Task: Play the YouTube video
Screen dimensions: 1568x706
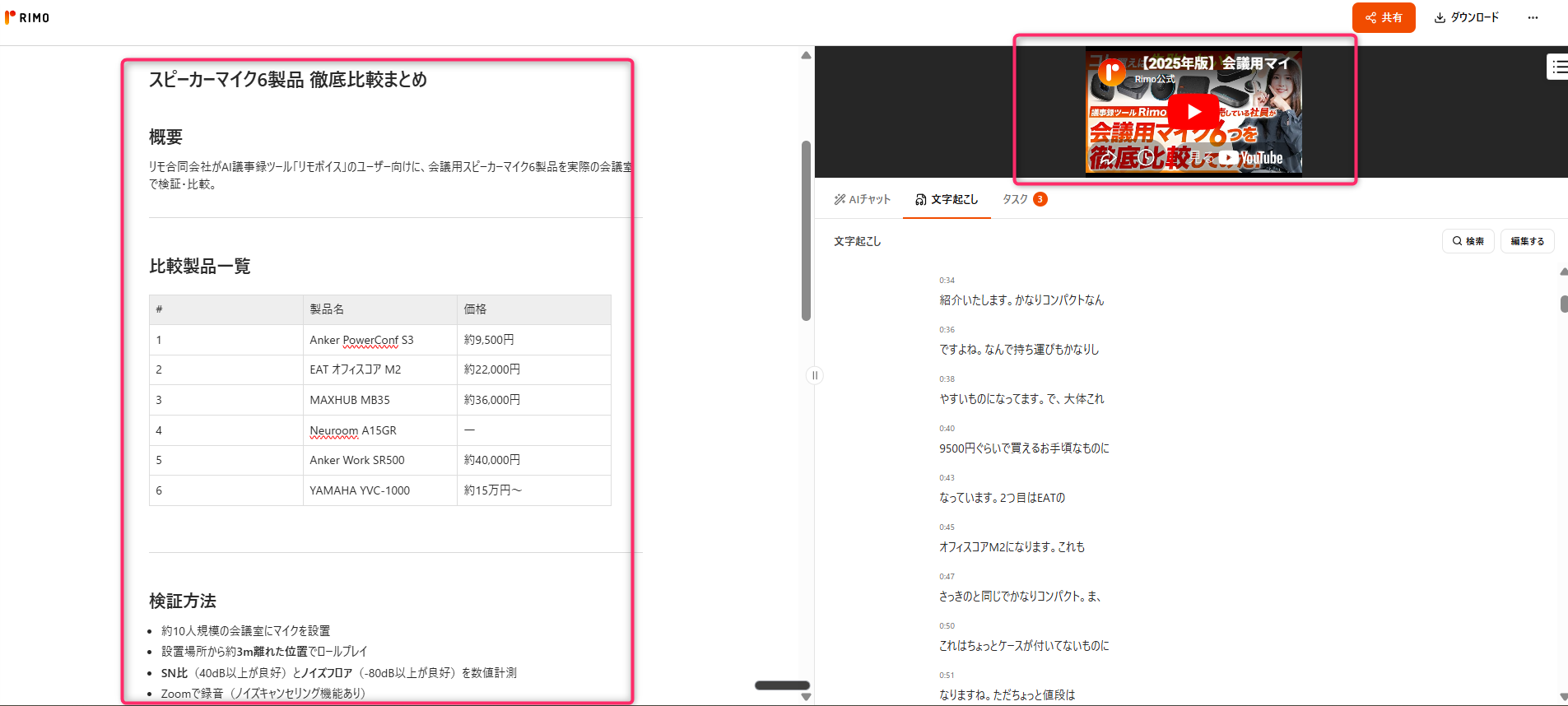Action: 1193,112
